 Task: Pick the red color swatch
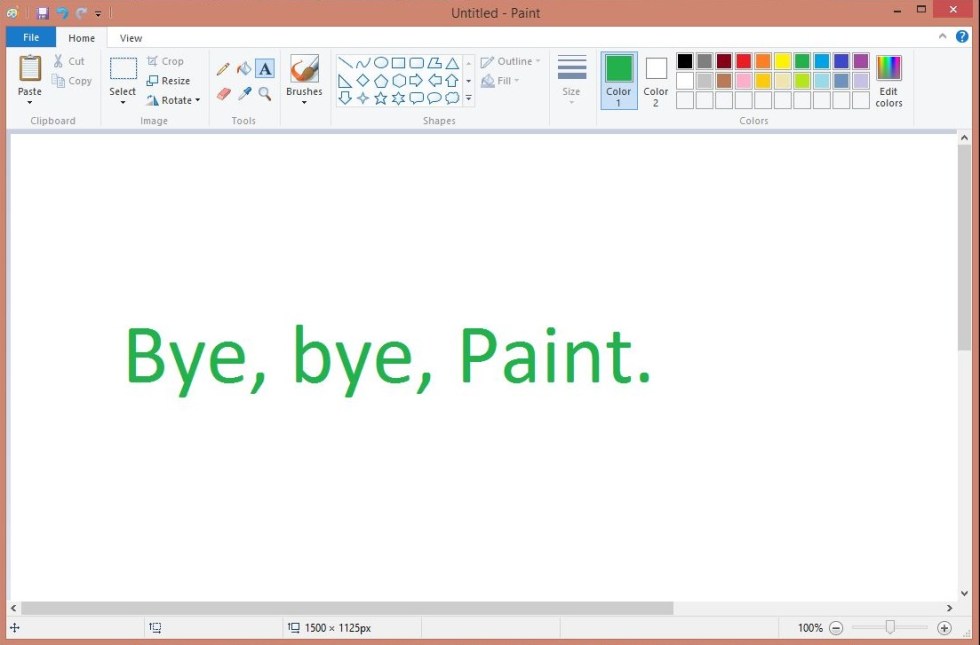pos(743,61)
